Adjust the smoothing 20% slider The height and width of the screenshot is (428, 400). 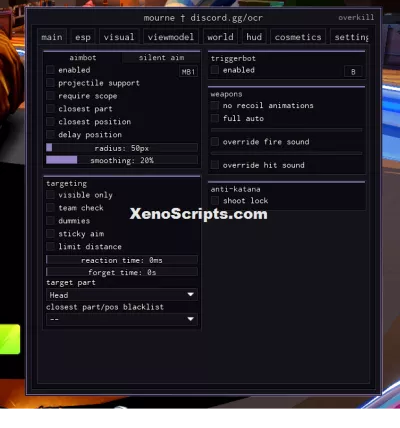pyautogui.click(x=122, y=160)
